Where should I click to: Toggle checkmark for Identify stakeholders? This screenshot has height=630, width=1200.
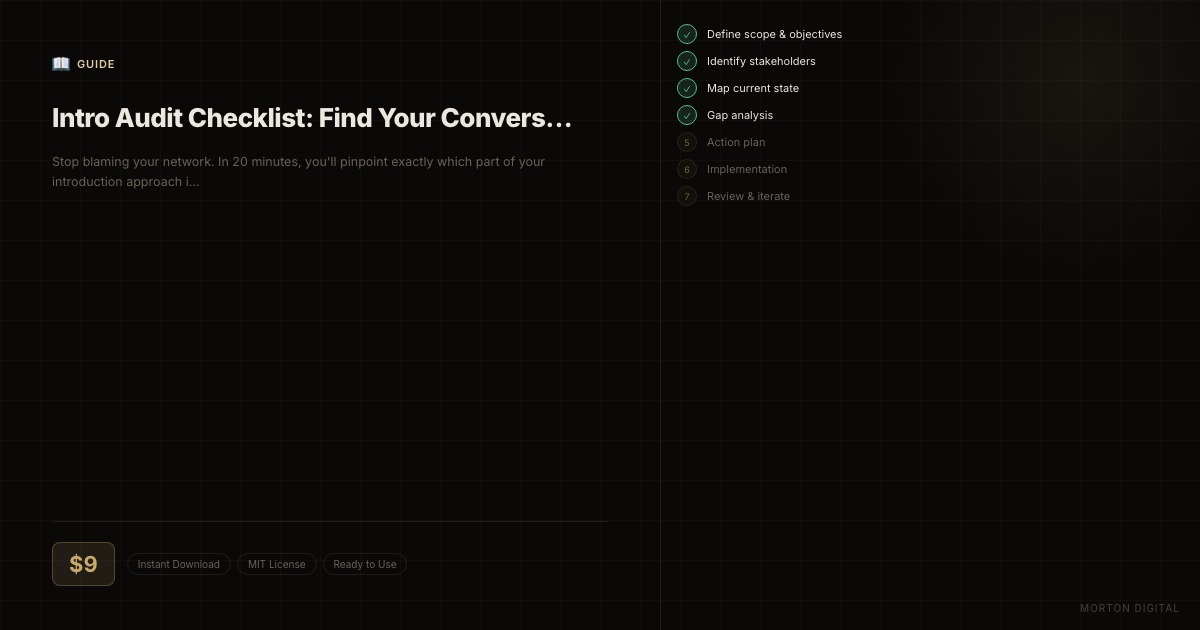687,61
